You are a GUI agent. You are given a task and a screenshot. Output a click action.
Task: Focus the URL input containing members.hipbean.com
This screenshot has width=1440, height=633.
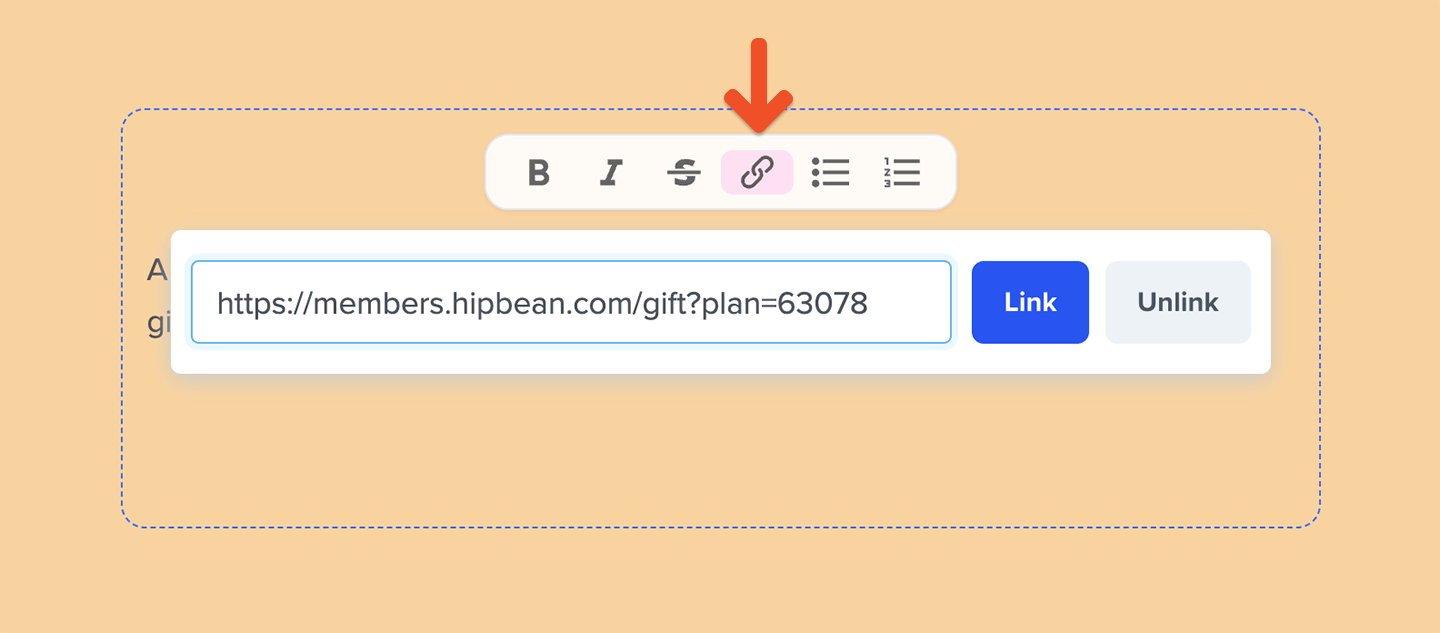tap(571, 302)
